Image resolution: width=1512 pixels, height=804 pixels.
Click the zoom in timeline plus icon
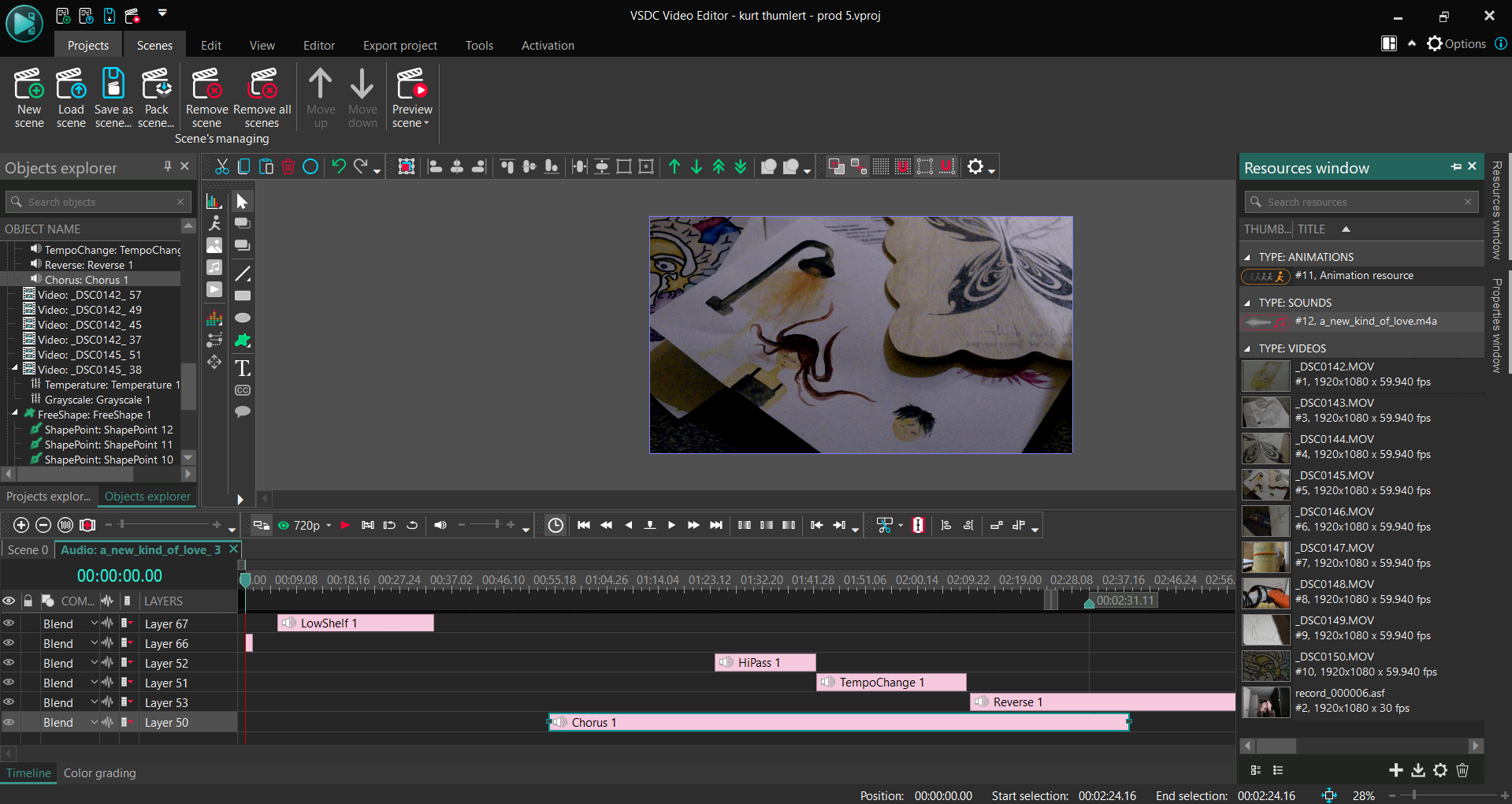(x=21, y=525)
